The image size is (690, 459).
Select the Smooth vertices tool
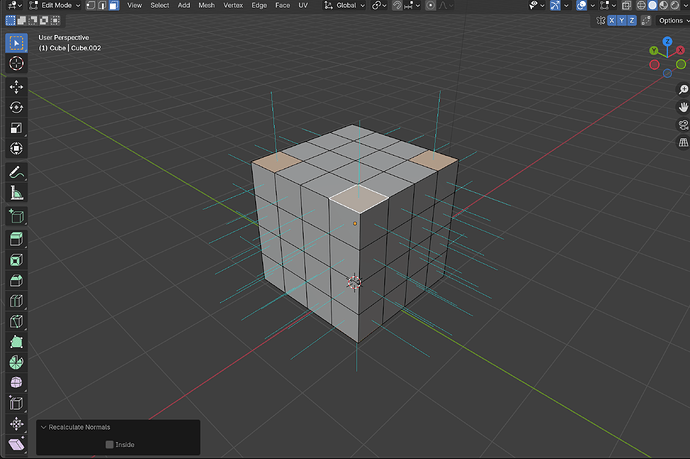(16, 383)
